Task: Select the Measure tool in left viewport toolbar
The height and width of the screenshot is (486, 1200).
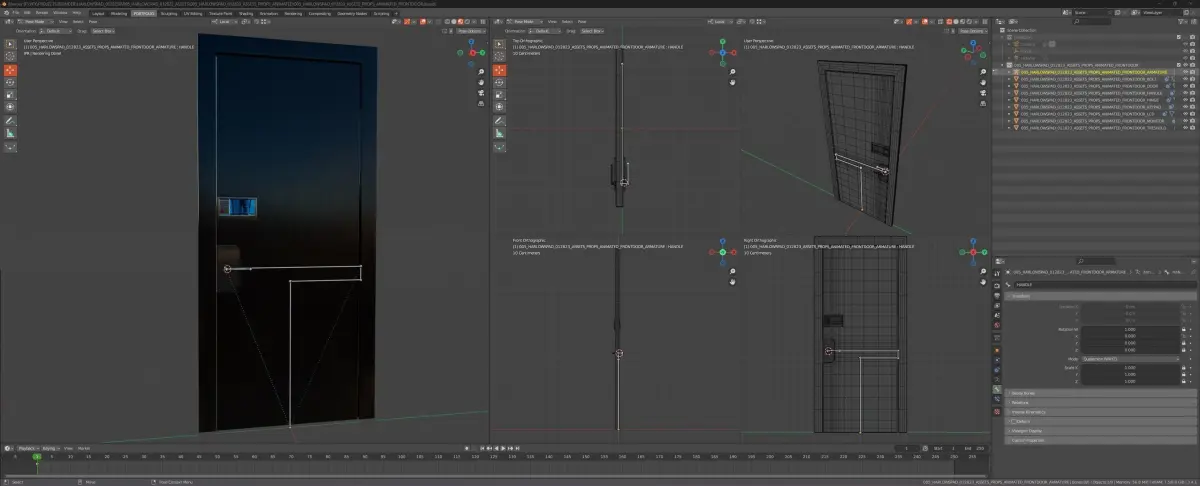Action: pos(11,133)
